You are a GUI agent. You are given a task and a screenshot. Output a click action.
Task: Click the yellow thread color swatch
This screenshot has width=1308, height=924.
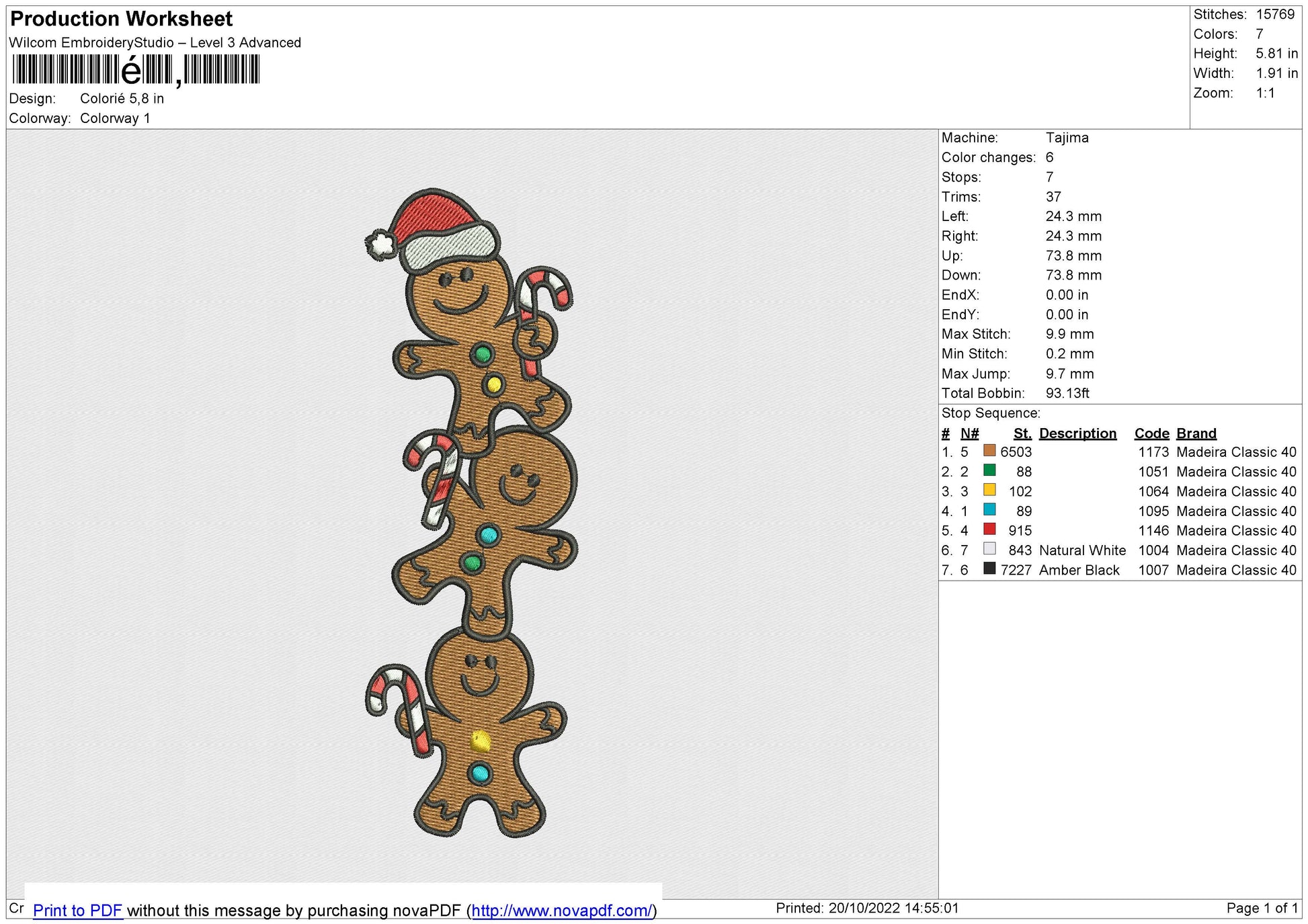tap(989, 489)
